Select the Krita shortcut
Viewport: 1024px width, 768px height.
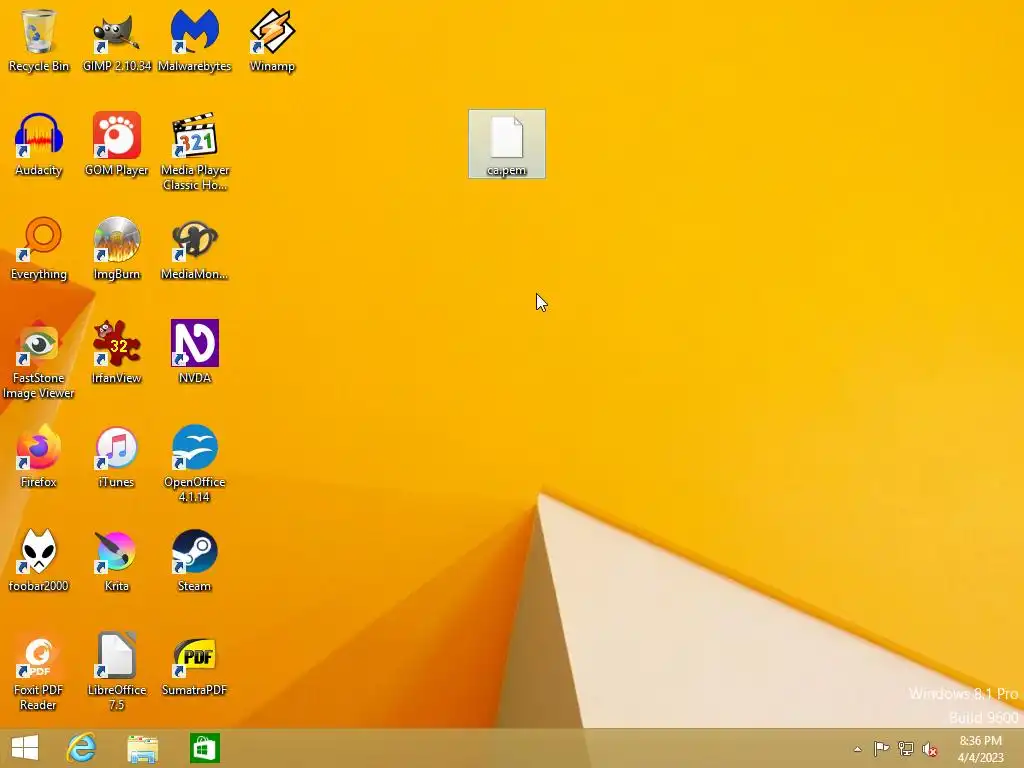(x=116, y=560)
